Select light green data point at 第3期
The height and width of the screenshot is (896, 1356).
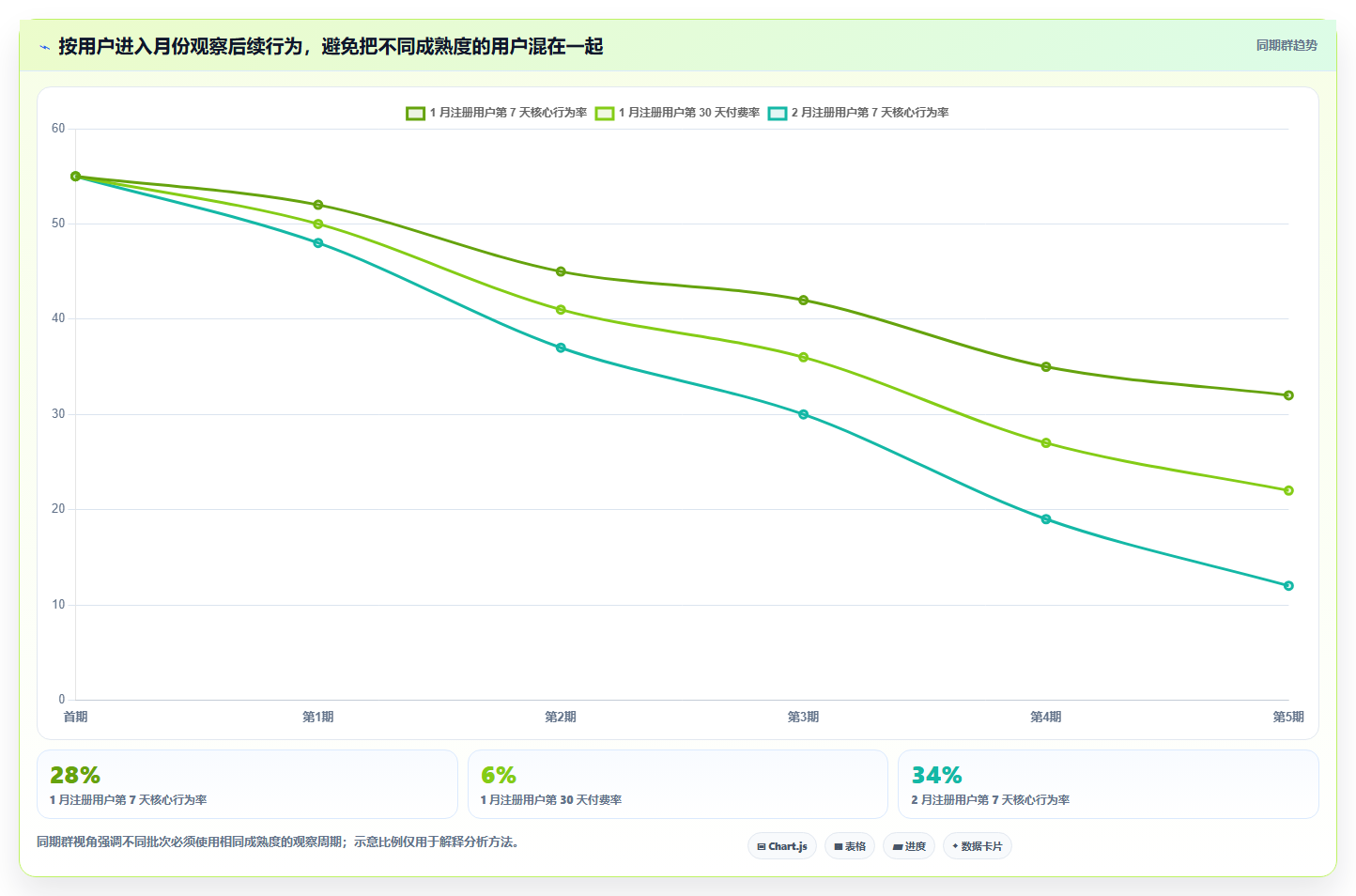(803, 357)
